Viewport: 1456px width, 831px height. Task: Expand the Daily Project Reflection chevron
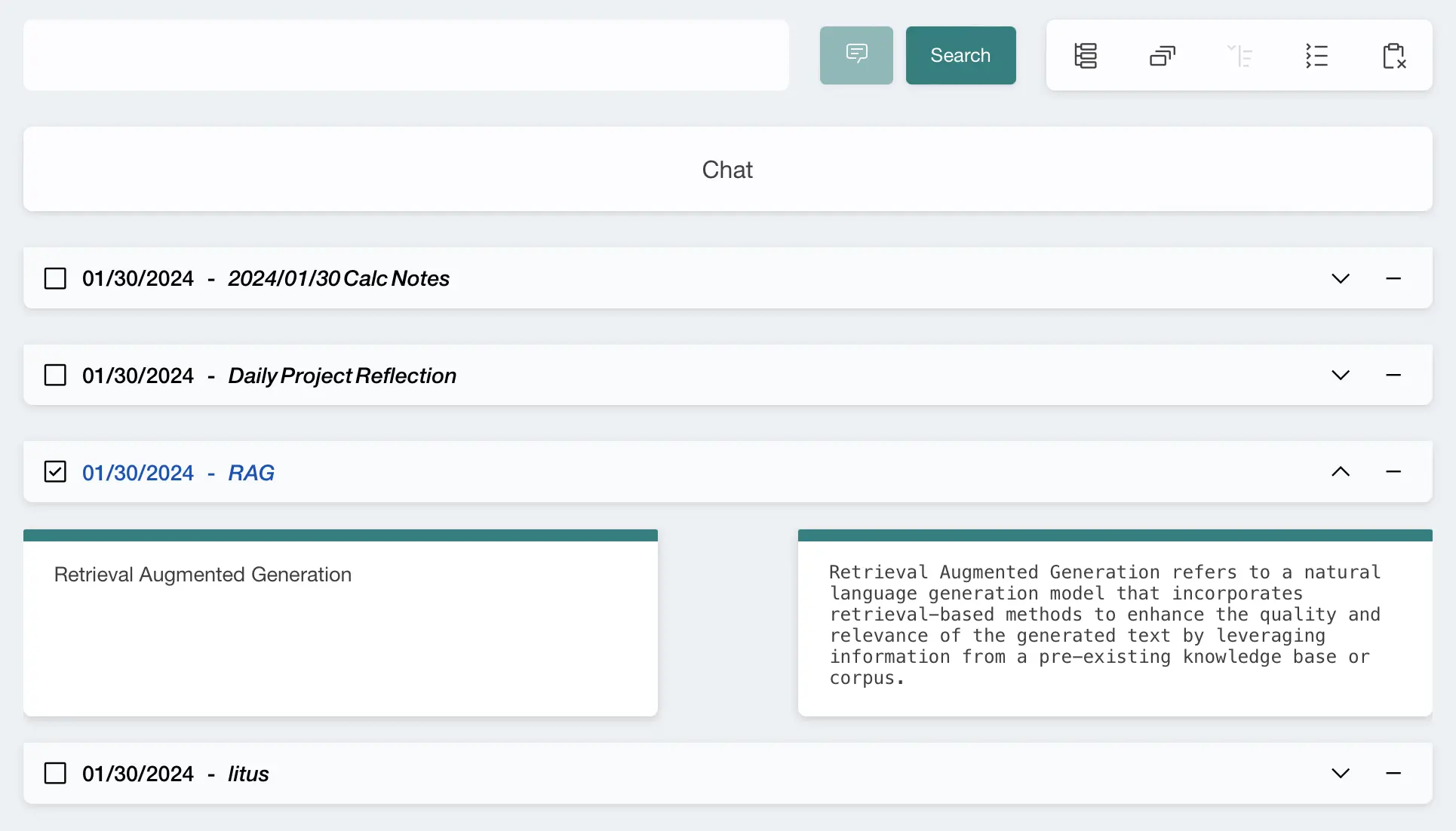[1341, 375]
